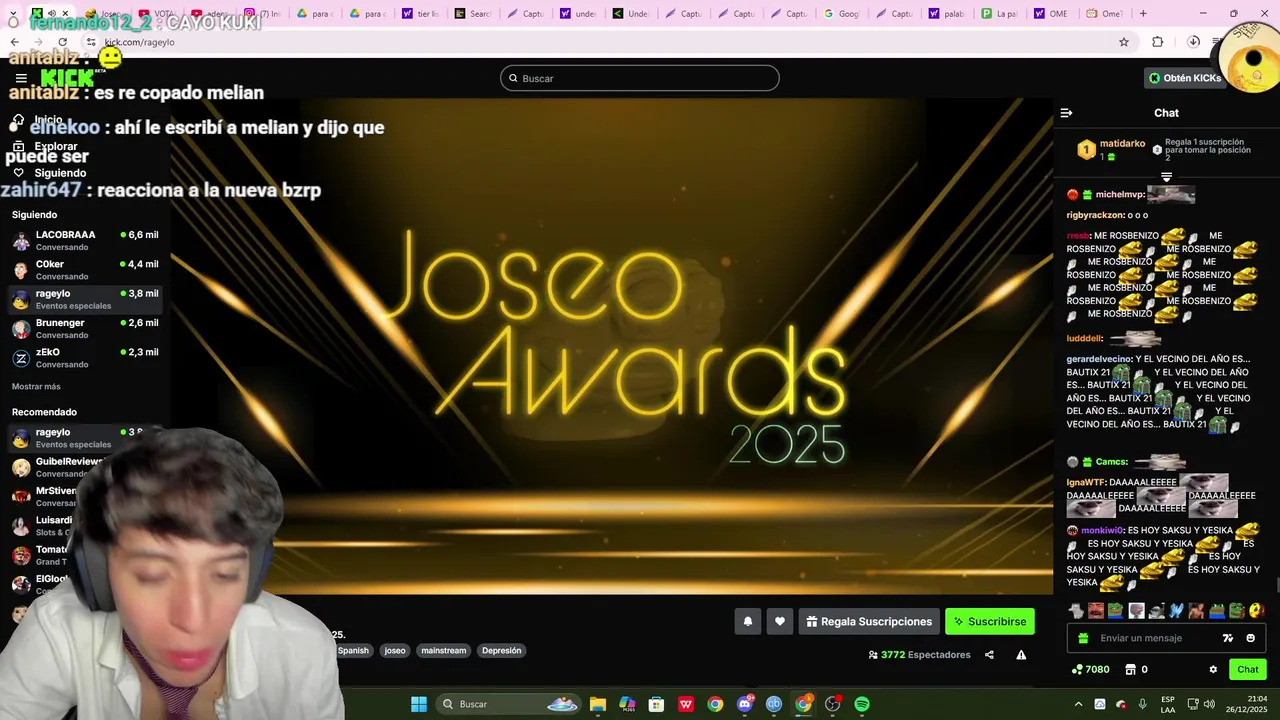
Task: Open the browser extensions puzzle icon
Action: pos(1158,42)
